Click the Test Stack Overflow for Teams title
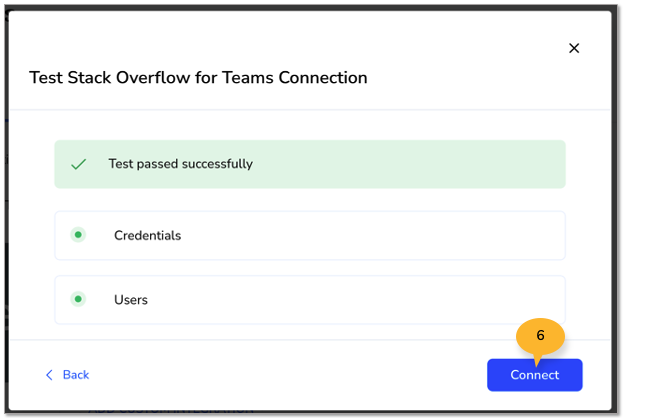The image size is (648, 418). pos(198,78)
